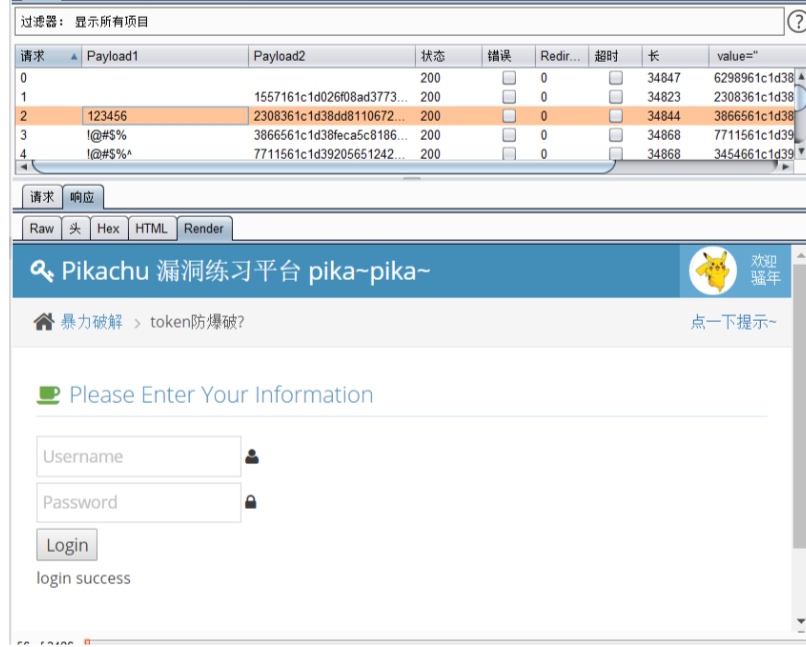The width and height of the screenshot is (806, 647).
Task: Click the results table scroll-down arrow
Action: click(801, 151)
